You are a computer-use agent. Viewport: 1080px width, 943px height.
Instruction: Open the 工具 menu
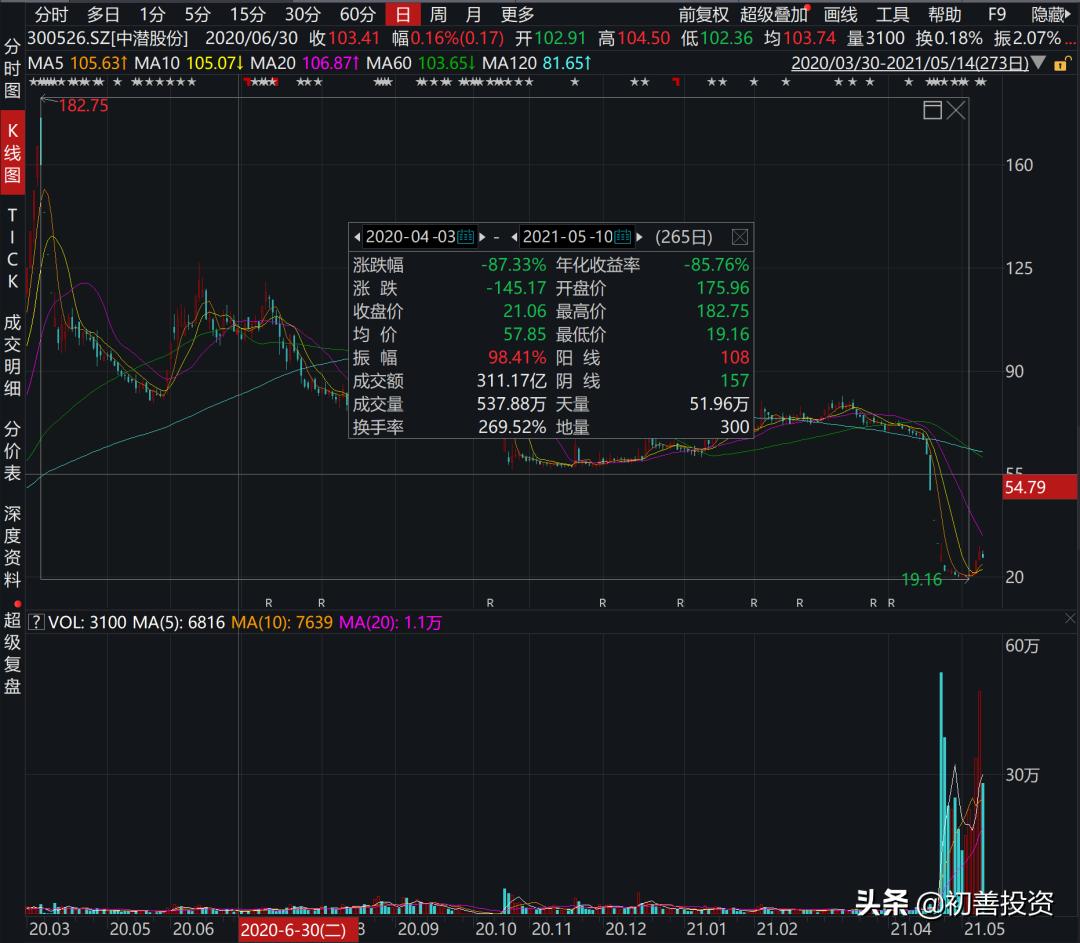(x=893, y=14)
